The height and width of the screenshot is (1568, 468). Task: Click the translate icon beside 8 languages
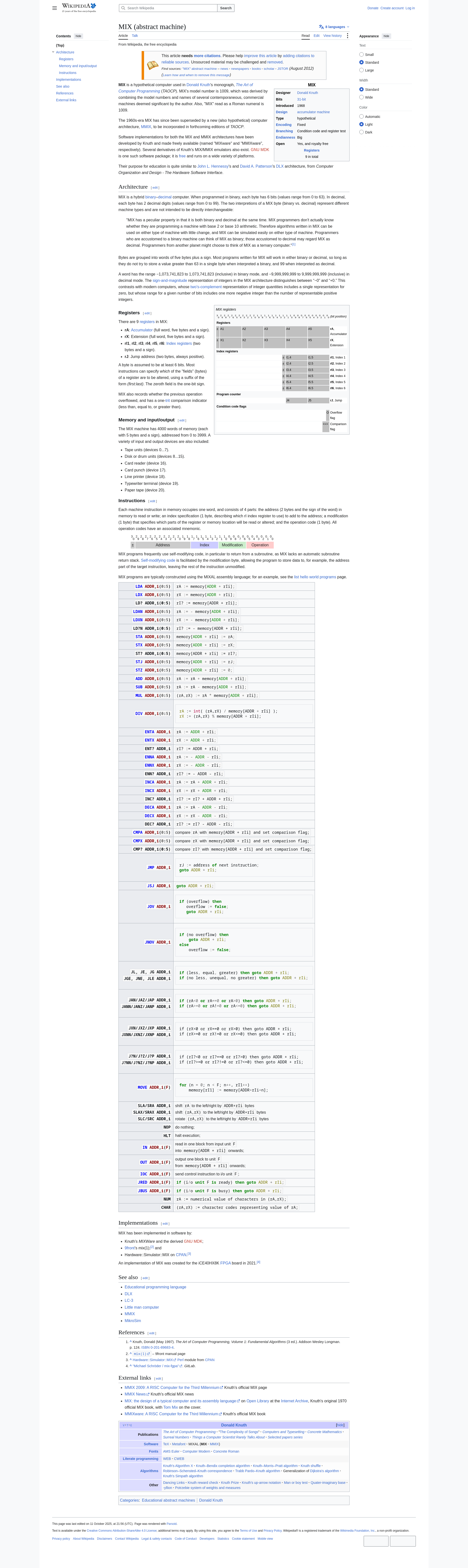click(321, 27)
